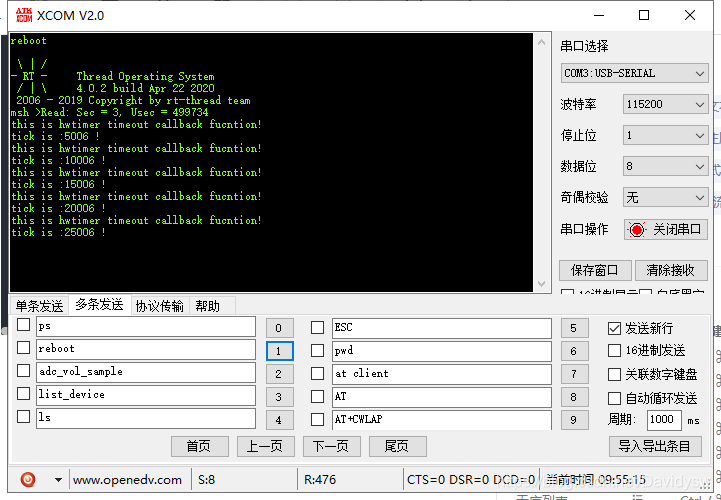
Task: Tick the checkbox beside reboot command
Action: click(23, 348)
